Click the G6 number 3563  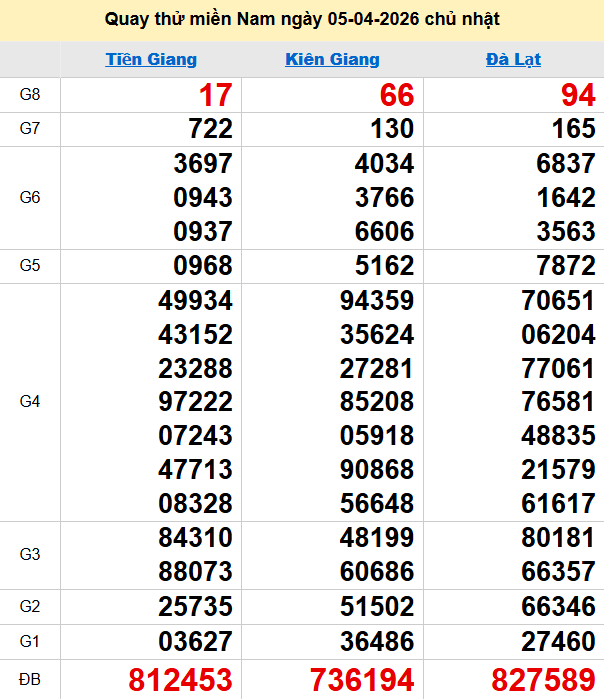(x=566, y=231)
